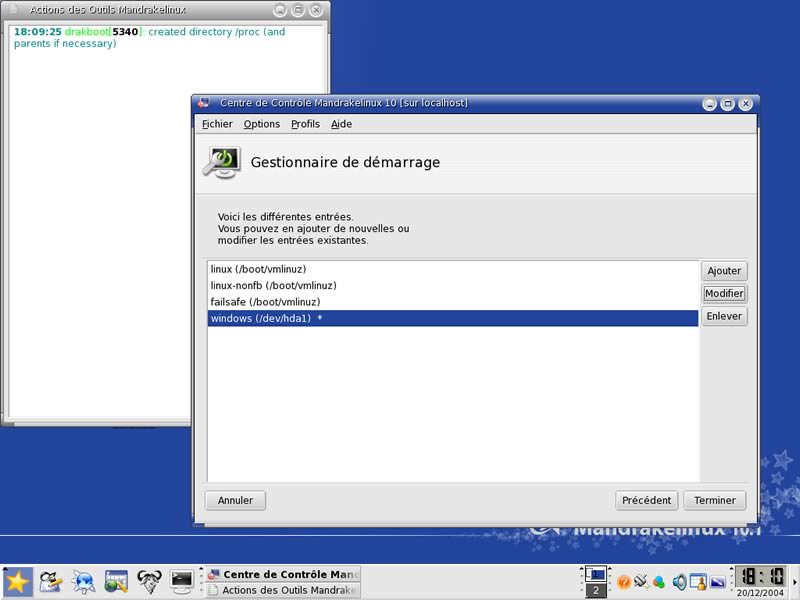Screen dimensions: 800x600
Task: Open the Options menu
Action: (x=262, y=124)
